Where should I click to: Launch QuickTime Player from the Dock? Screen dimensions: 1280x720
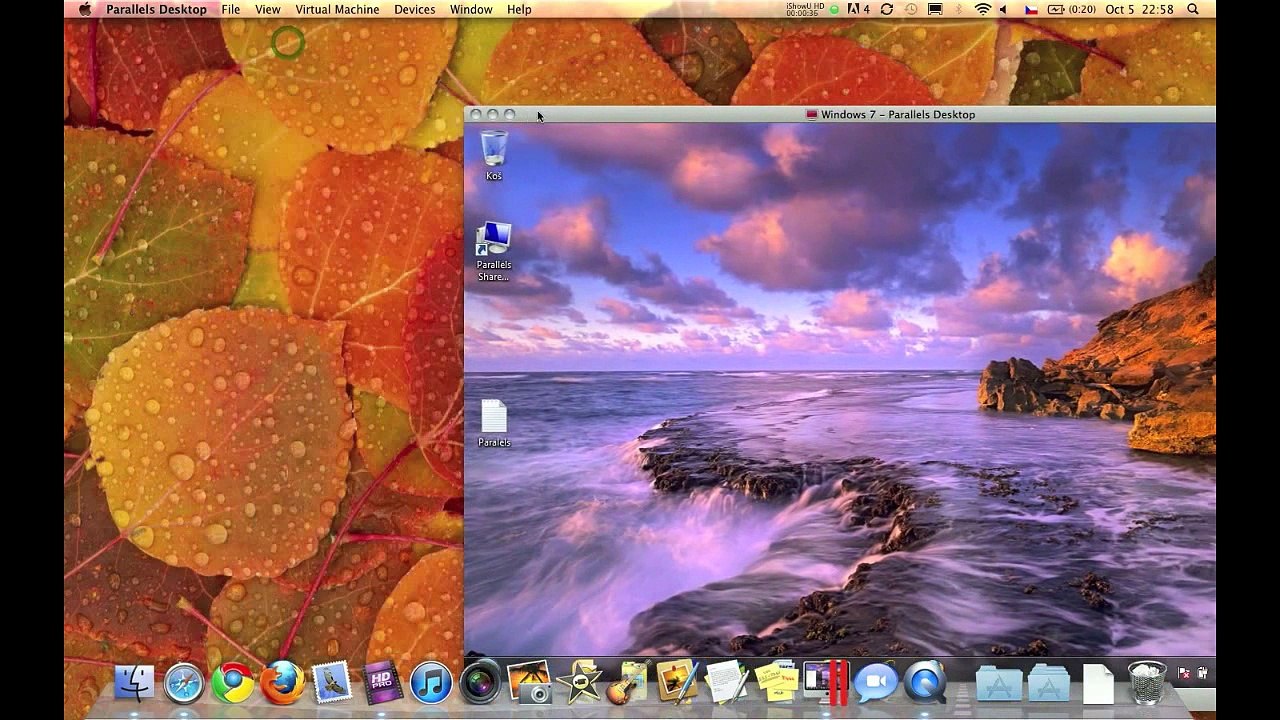925,683
